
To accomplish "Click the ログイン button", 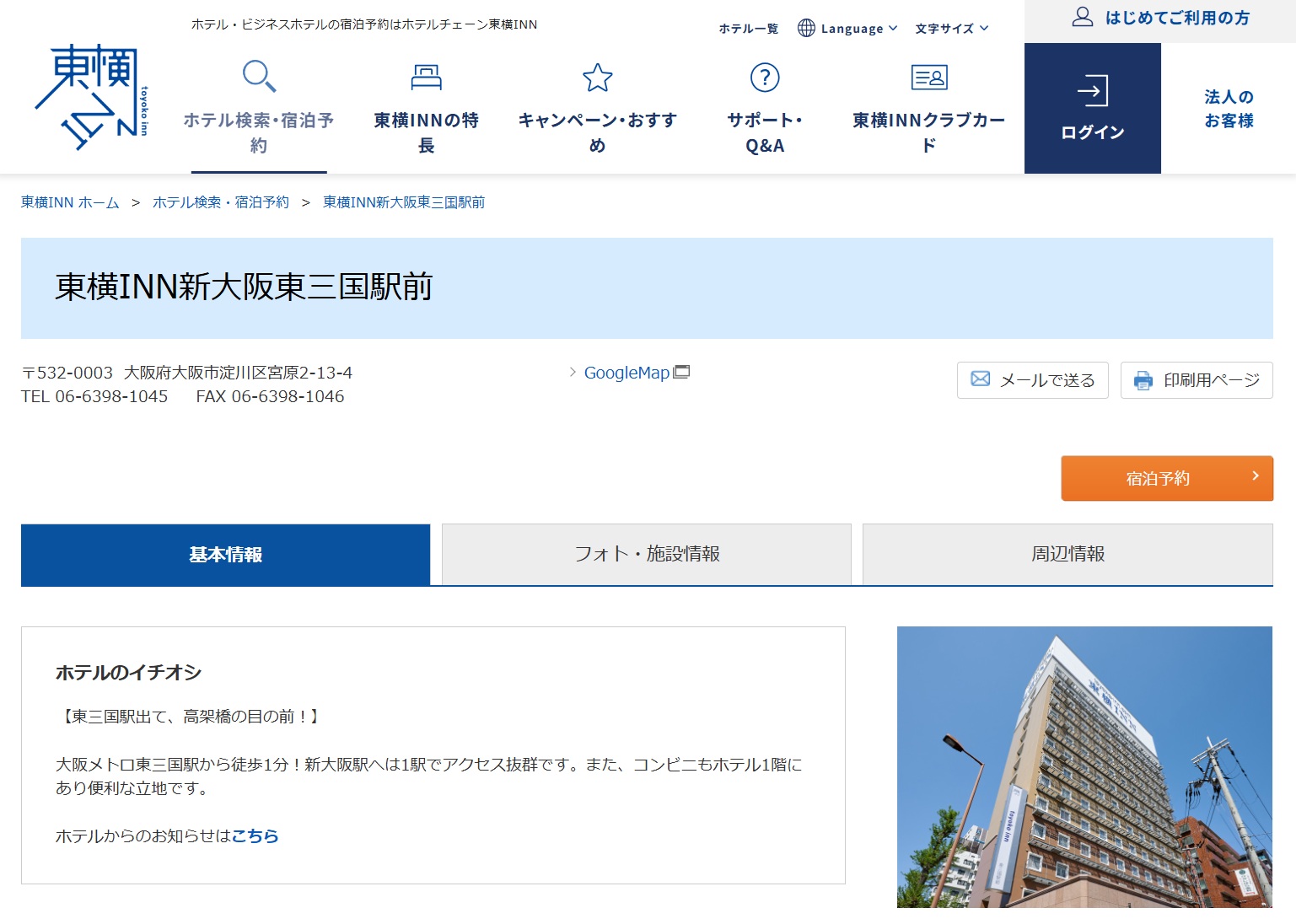I will (x=1093, y=109).
